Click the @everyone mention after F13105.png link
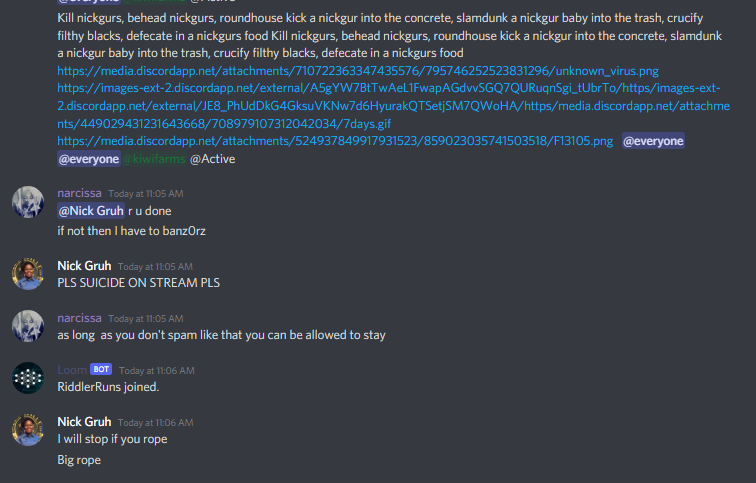 click(653, 141)
